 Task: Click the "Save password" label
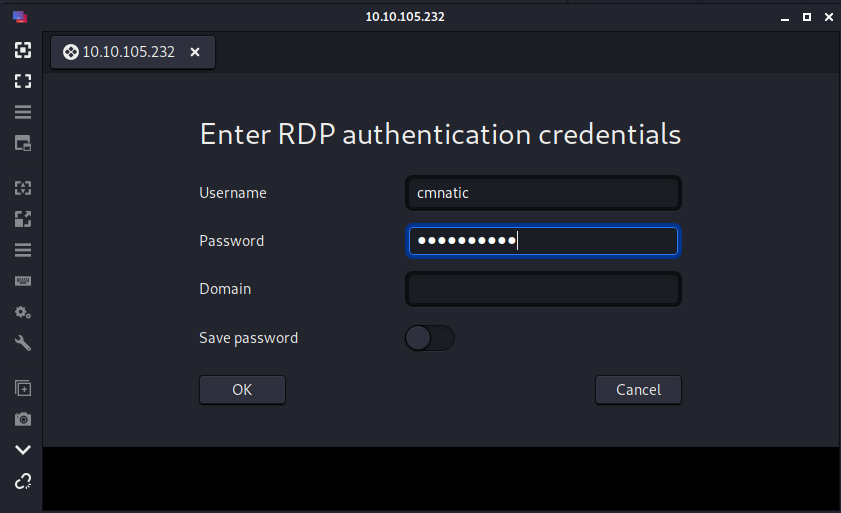click(x=249, y=338)
